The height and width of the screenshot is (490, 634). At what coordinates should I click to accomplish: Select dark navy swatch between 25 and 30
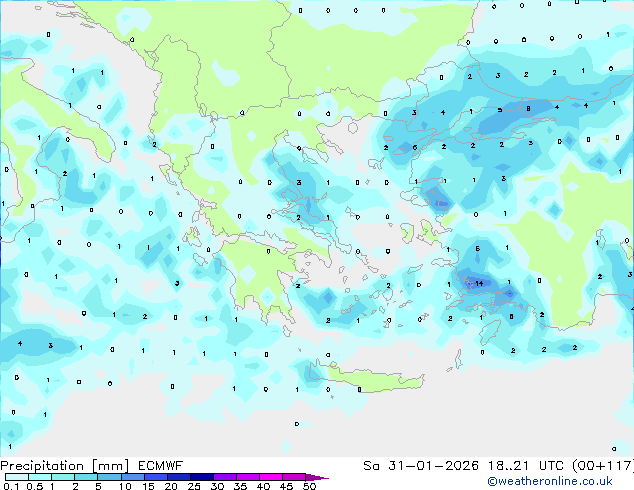coord(202,477)
